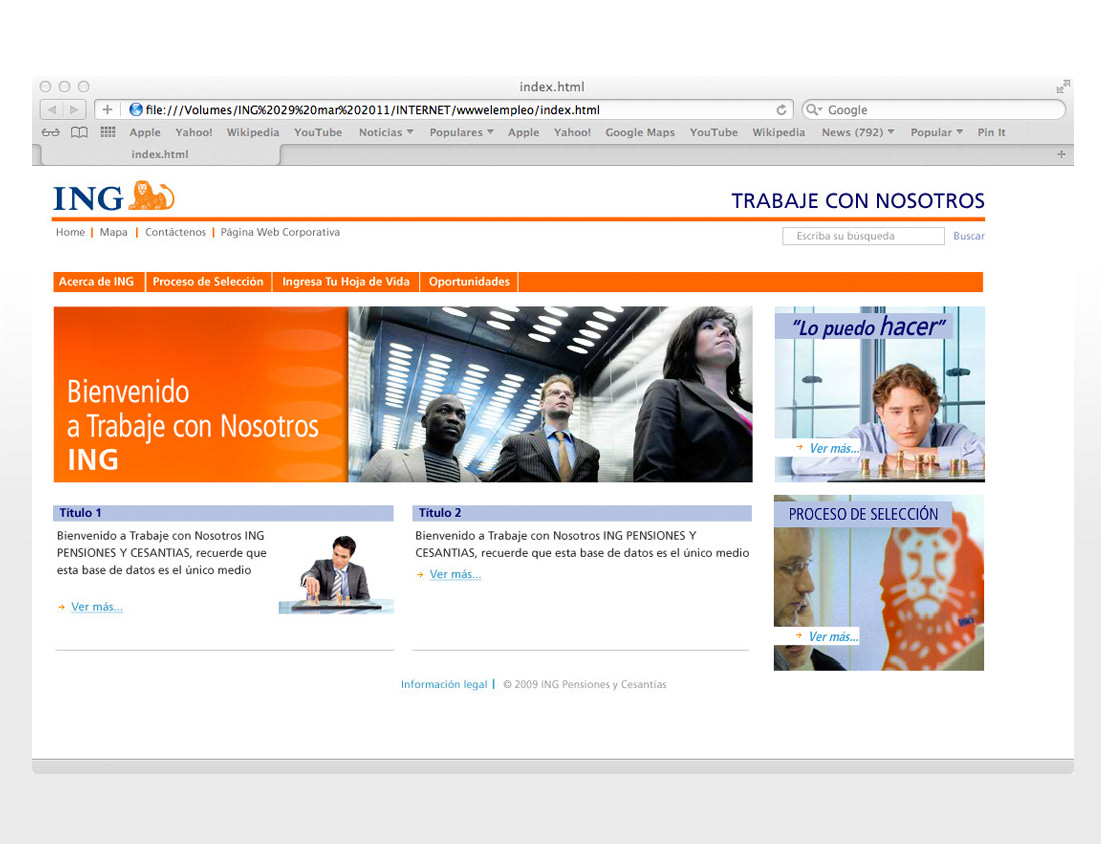
Task: Open the first Wikipedia bookmark
Action: [253, 132]
